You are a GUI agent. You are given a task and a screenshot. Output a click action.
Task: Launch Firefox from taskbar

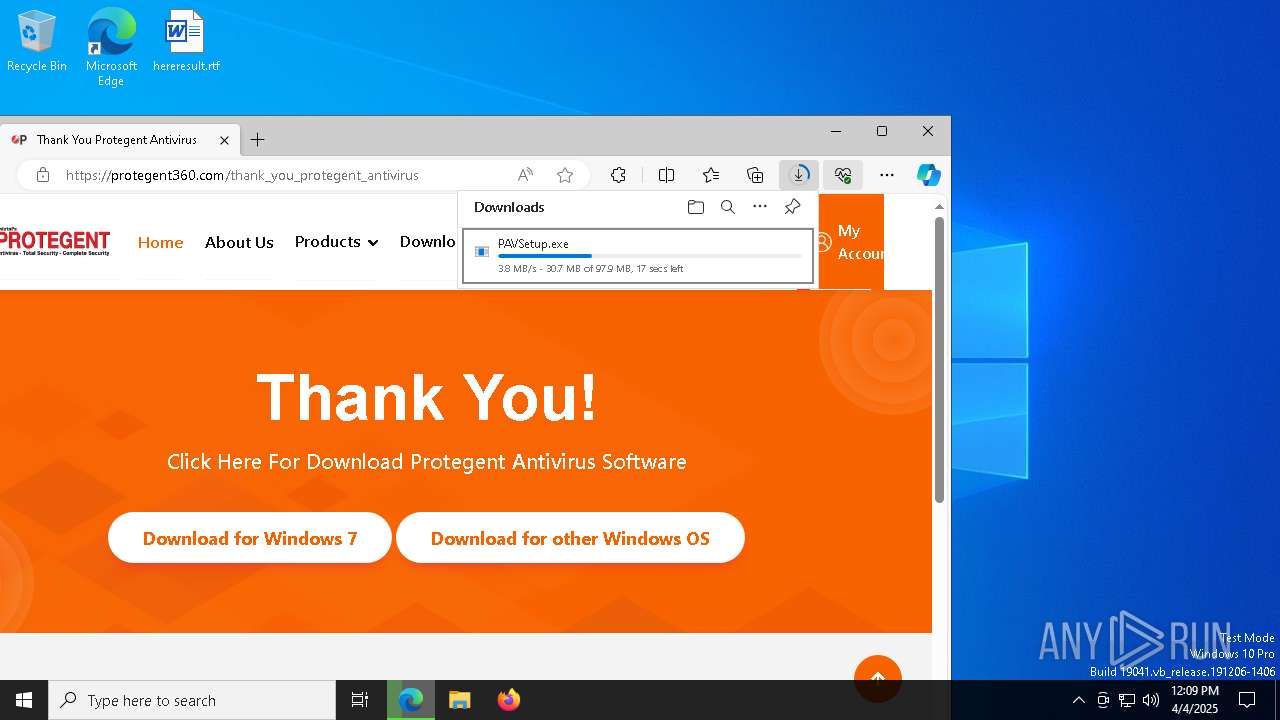pyautogui.click(x=508, y=700)
